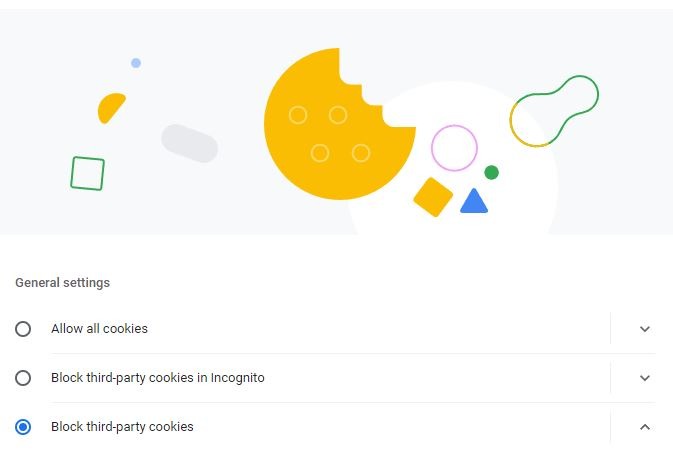The width and height of the screenshot is (673, 459).
Task: Collapse the Block third-party cookies section
Action: click(644, 427)
